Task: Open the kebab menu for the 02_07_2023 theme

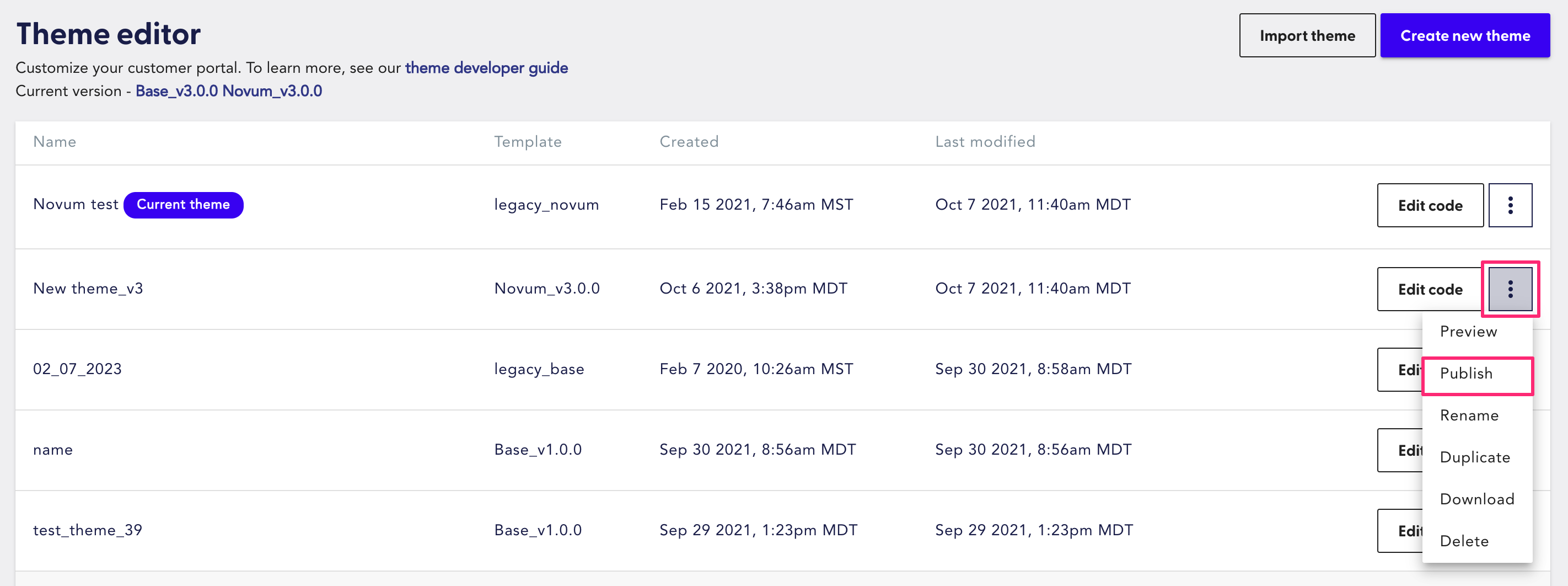Action: pos(1510,370)
